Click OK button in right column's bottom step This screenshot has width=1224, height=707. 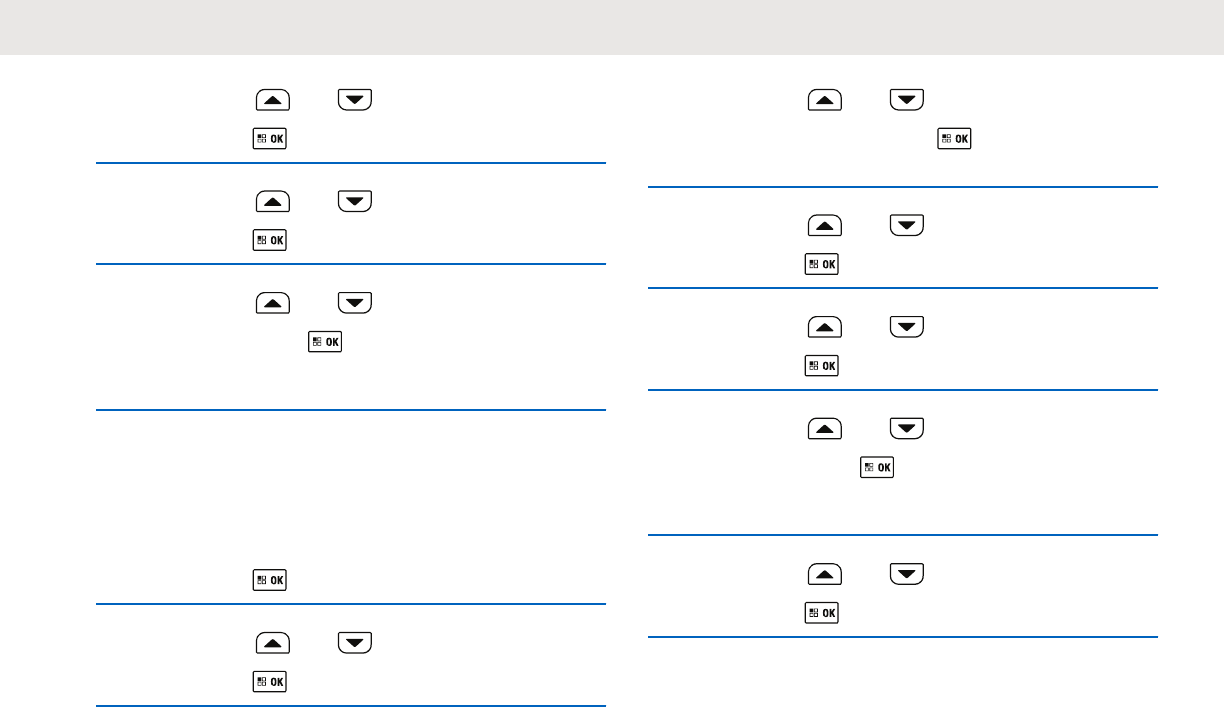click(x=822, y=612)
